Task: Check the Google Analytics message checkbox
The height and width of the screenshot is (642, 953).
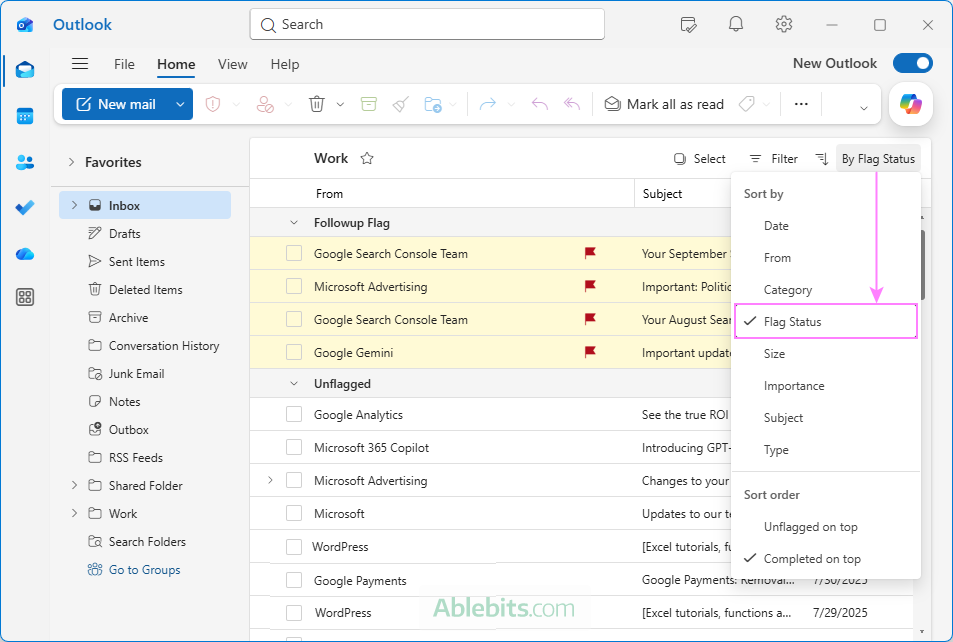Action: (294, 415)
